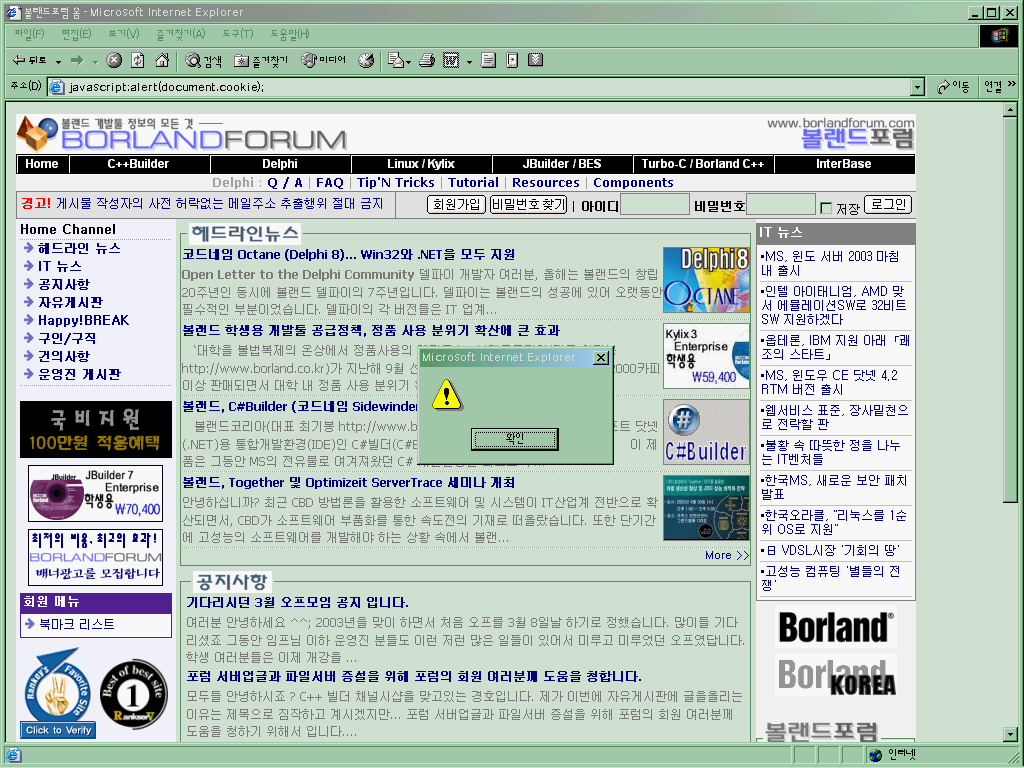Switch to the InterBase site tab
This screenshot has width=1024, height=768.
[x=844, y=164]
